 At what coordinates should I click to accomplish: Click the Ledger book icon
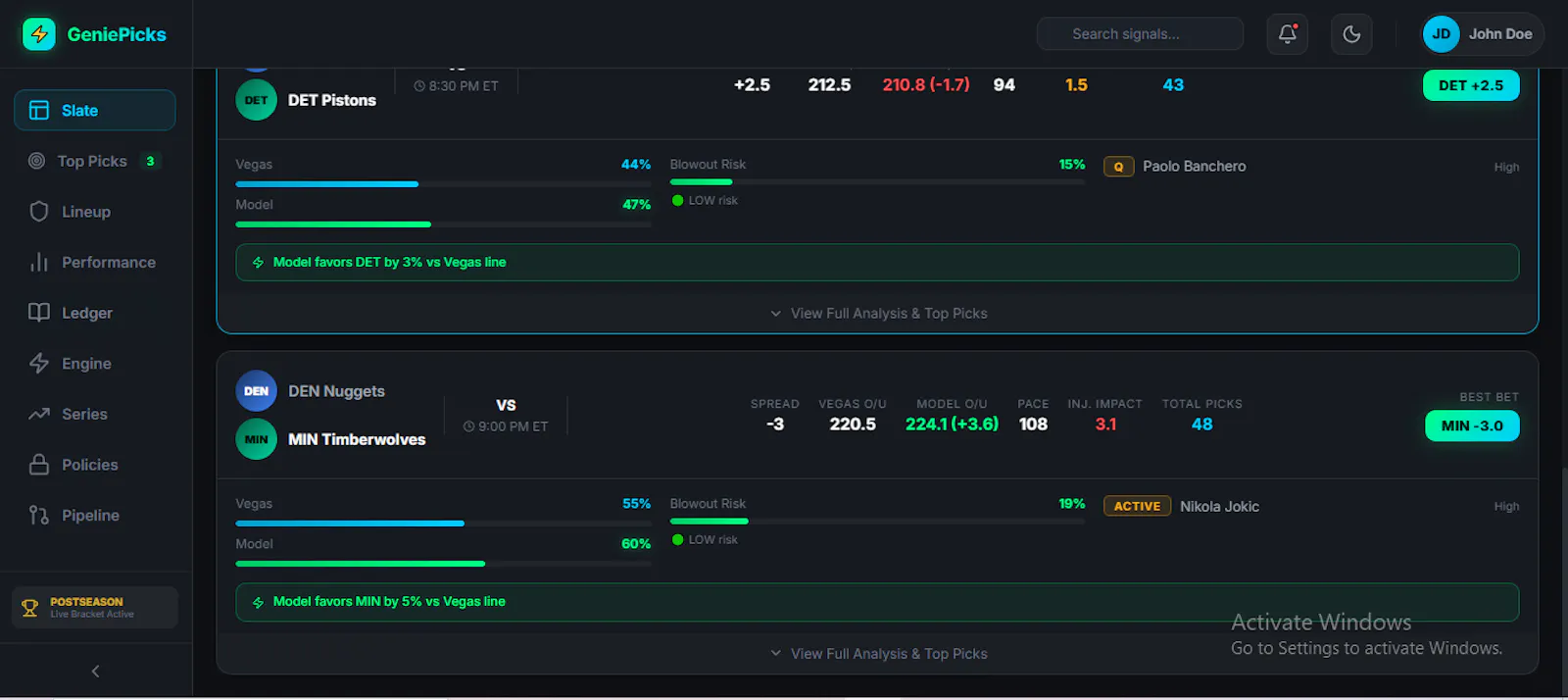pyautogui.click(x=39, y=313)
